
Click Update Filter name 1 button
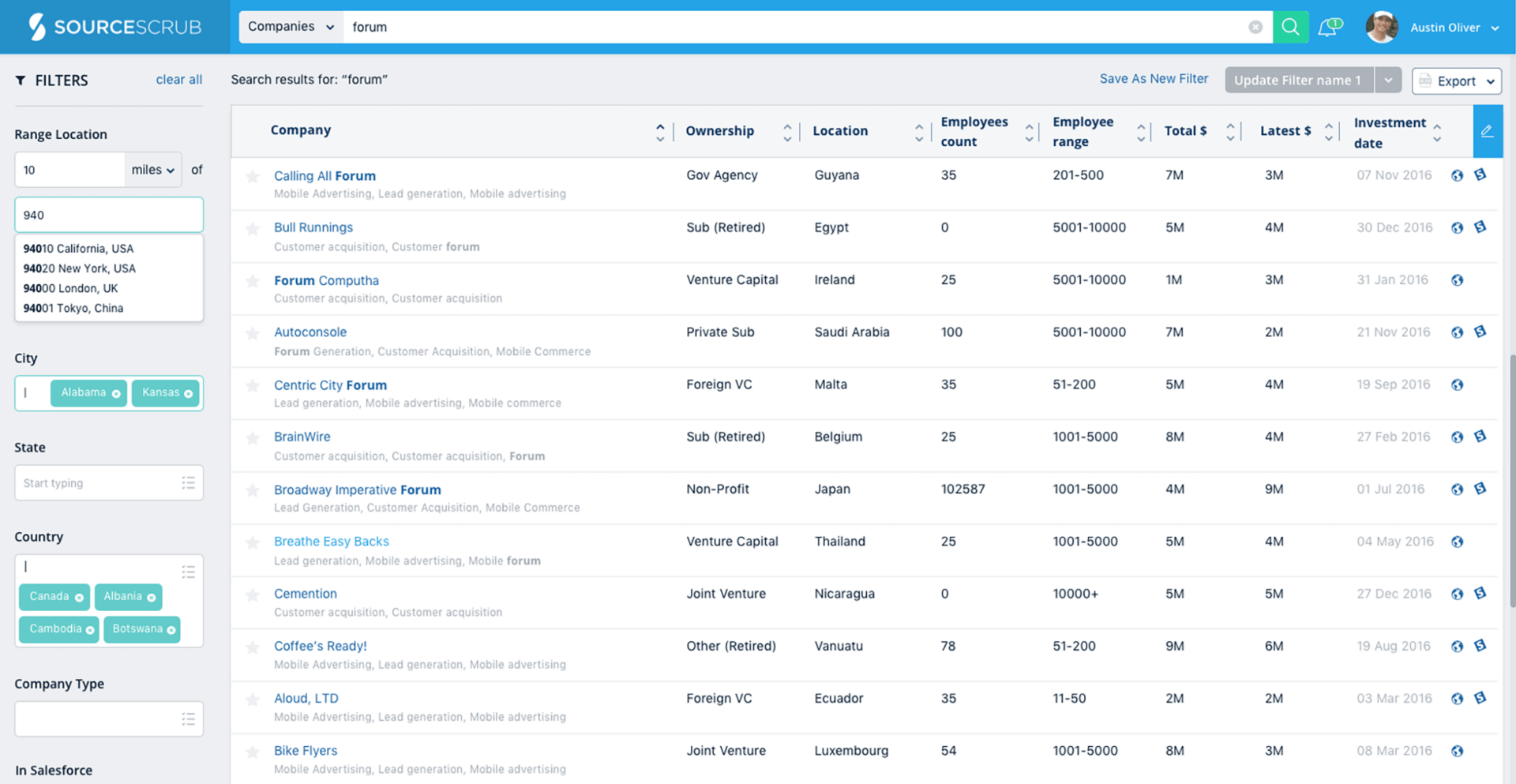tap(1299, 80)
